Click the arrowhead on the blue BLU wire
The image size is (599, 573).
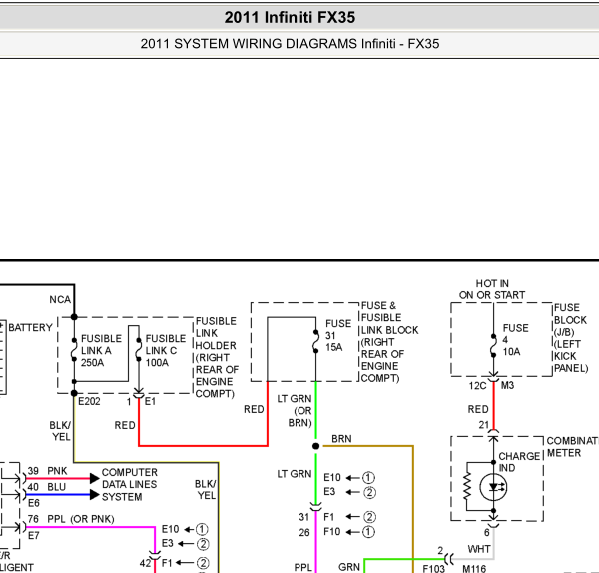click(95, 495)
